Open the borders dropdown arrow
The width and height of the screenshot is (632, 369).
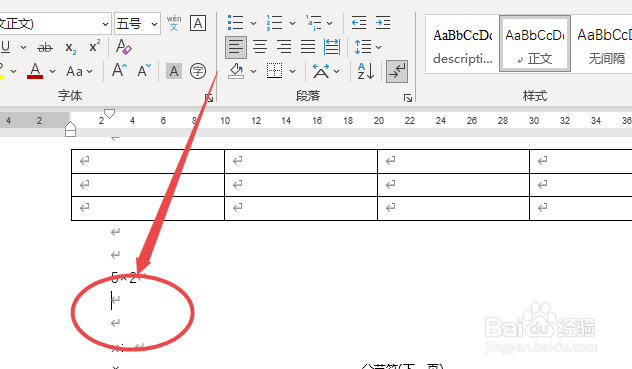click(292, 72)
